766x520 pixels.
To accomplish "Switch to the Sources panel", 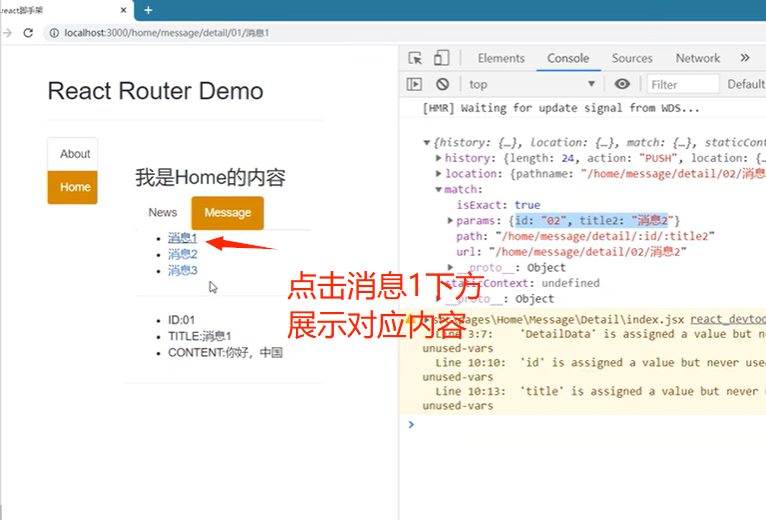I will pyautogui.click(x=632, y=58).
